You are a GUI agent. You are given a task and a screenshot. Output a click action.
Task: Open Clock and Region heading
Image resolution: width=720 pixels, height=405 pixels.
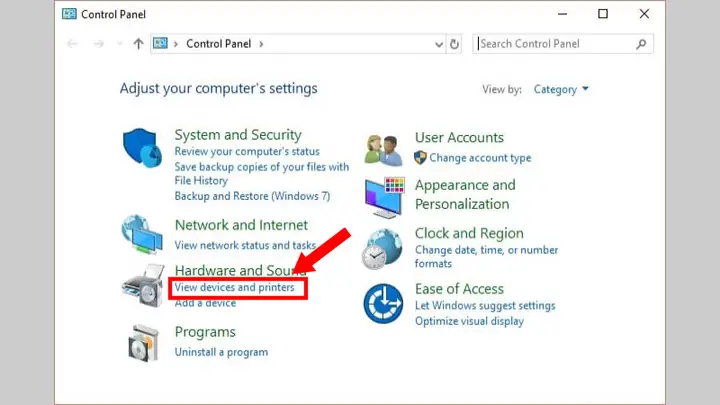469,233
